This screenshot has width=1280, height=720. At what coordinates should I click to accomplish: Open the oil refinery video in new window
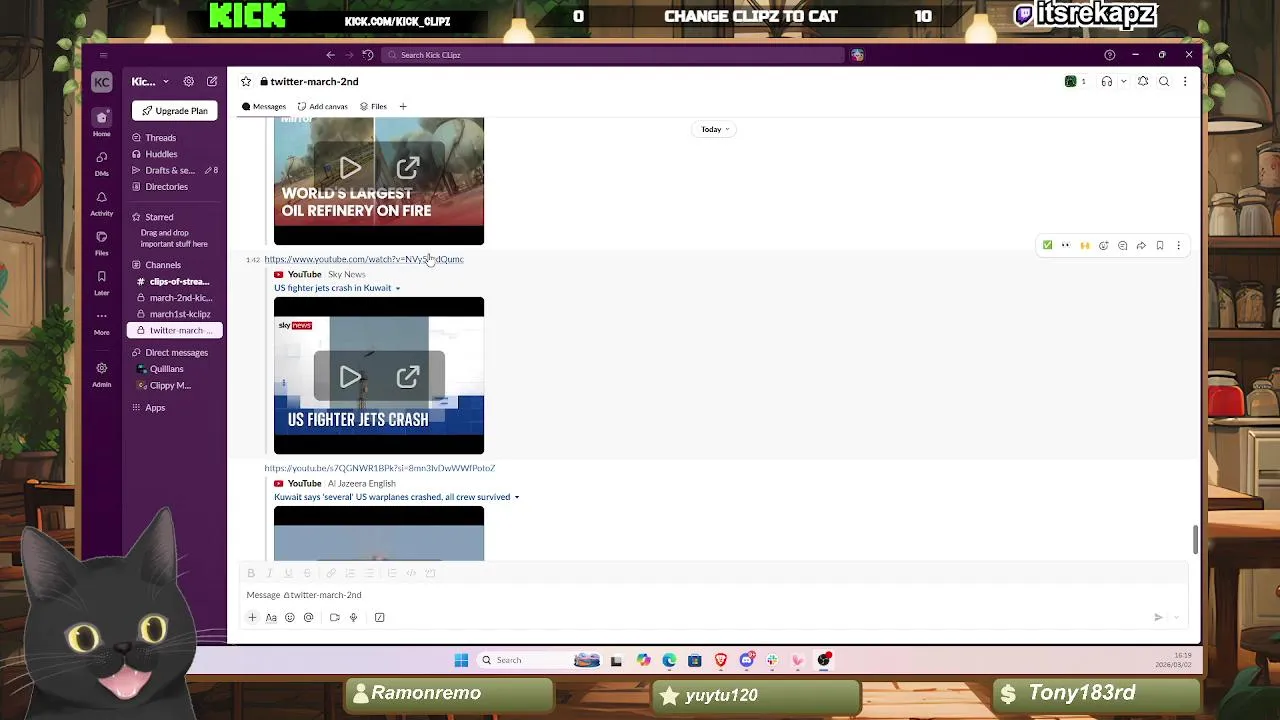[408, 168]
